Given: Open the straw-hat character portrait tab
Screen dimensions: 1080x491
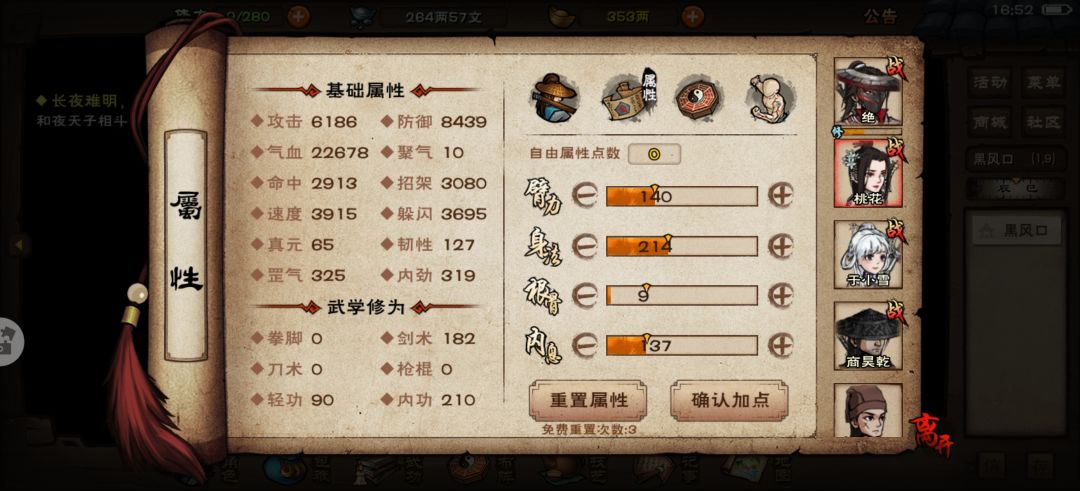Looking at the screenshot, I should [x=556, y=98].
